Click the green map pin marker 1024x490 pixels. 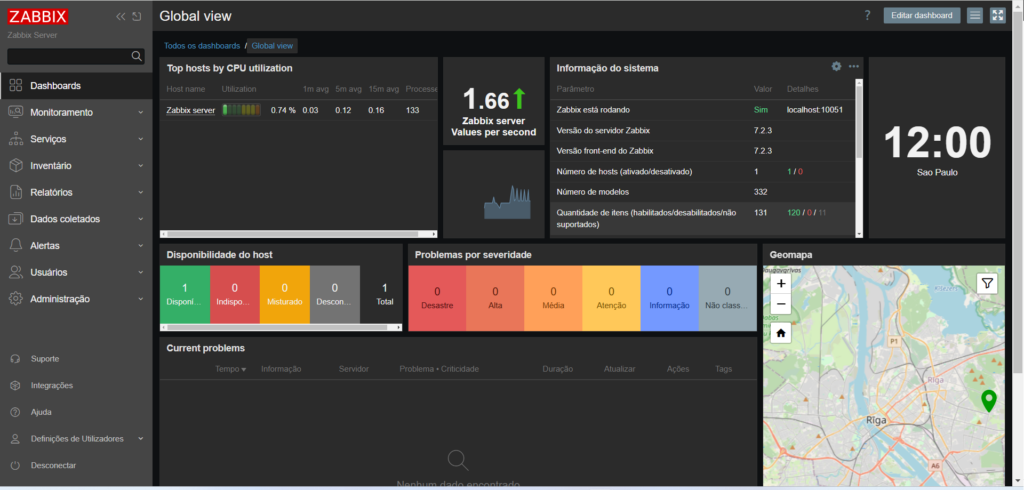point(989,400)
